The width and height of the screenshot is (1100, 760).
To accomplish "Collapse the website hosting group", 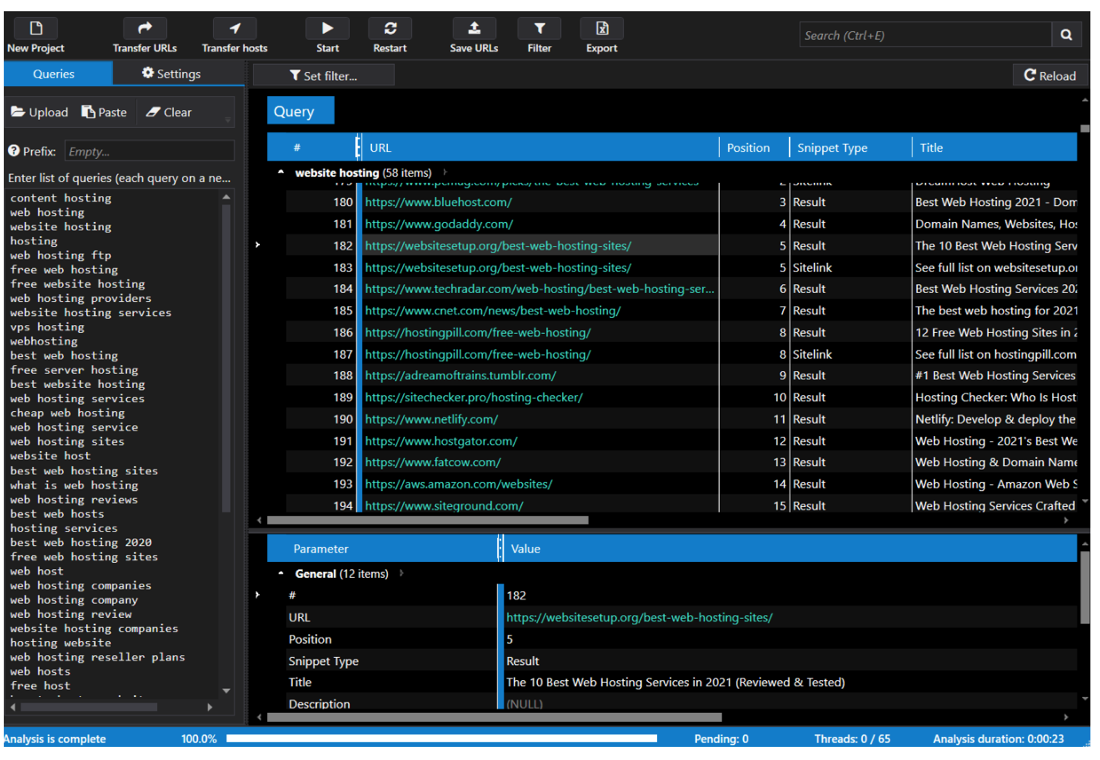I will tap(281, 173).
